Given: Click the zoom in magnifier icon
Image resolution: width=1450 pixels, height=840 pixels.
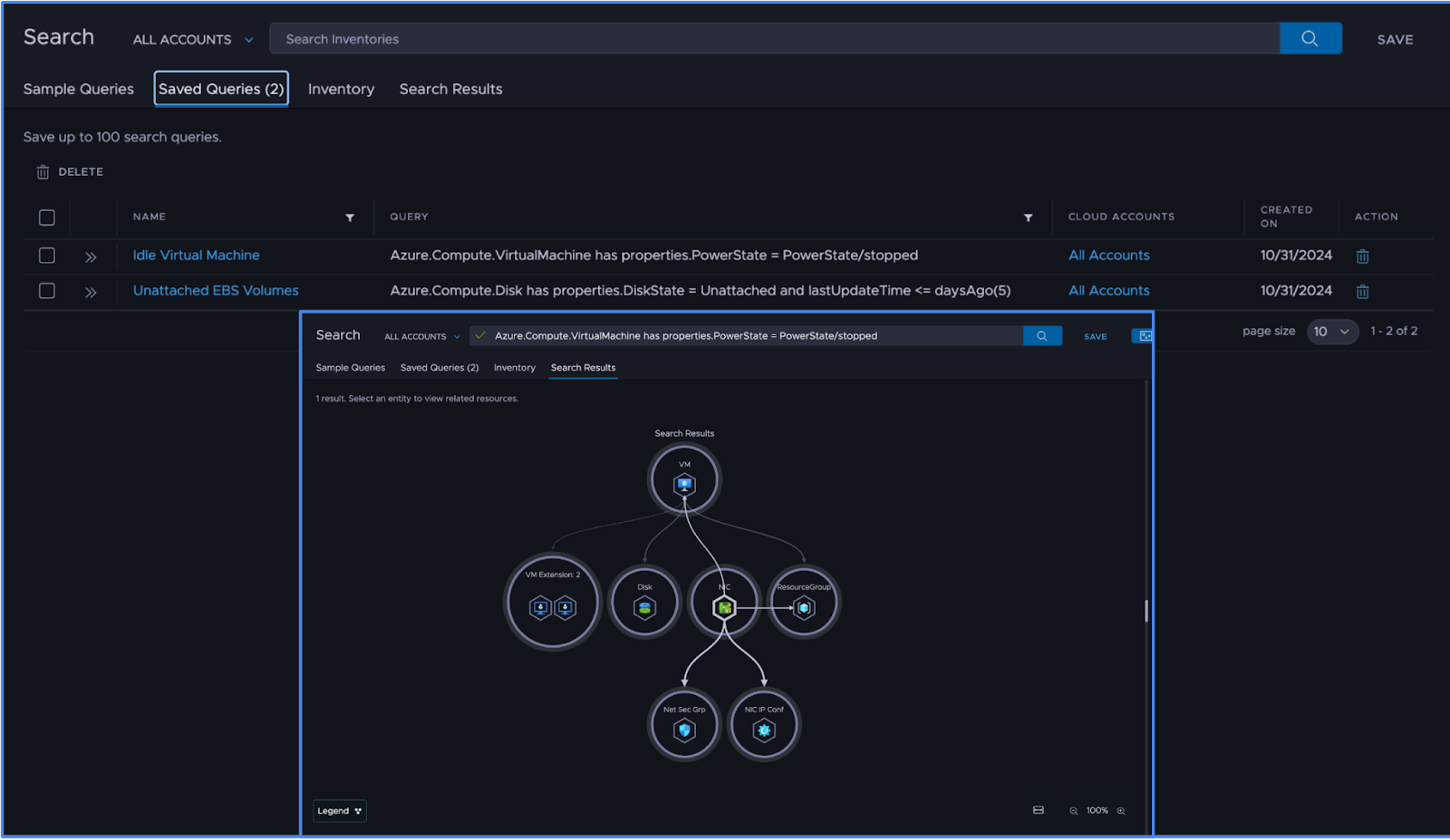Looking at the screenshot, I should point(1121,811).
